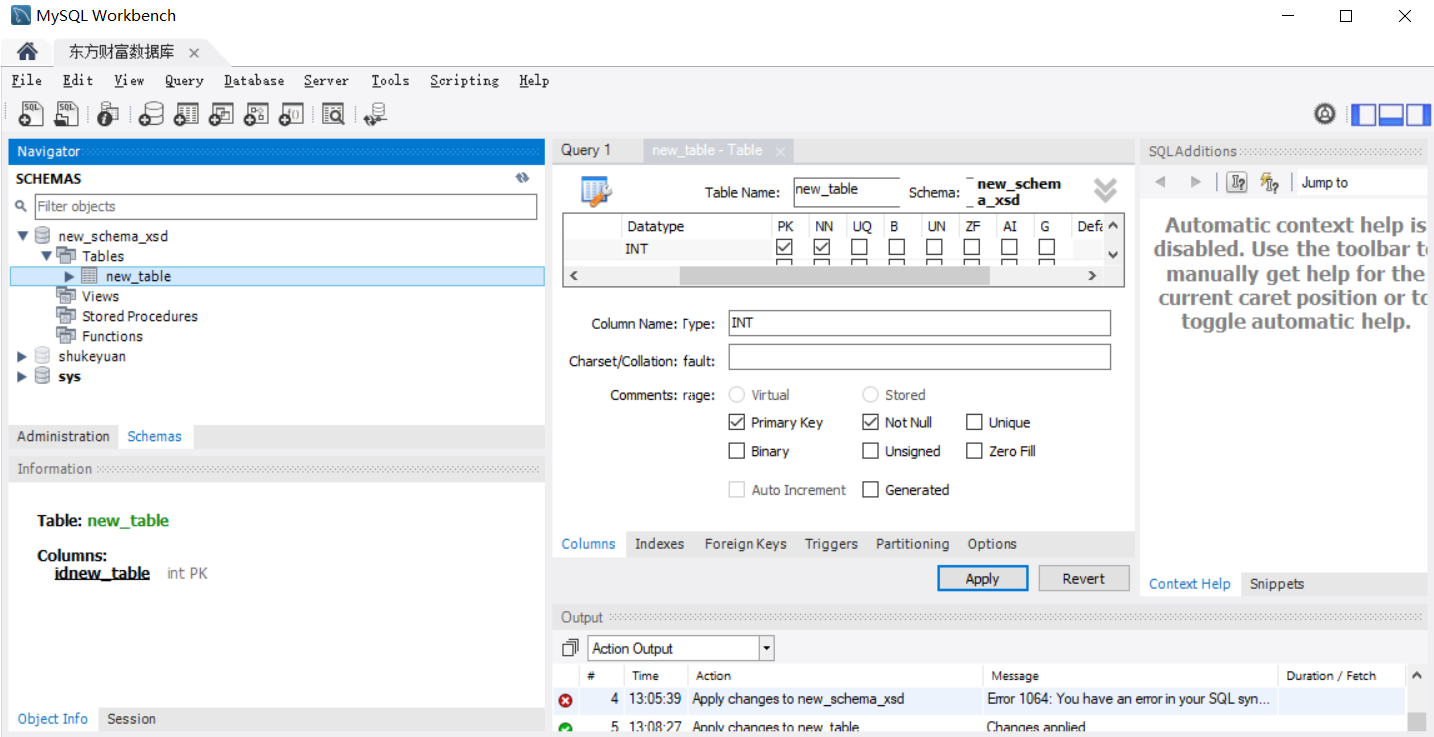Reconnect to DBMS icon

coord(375,114)
